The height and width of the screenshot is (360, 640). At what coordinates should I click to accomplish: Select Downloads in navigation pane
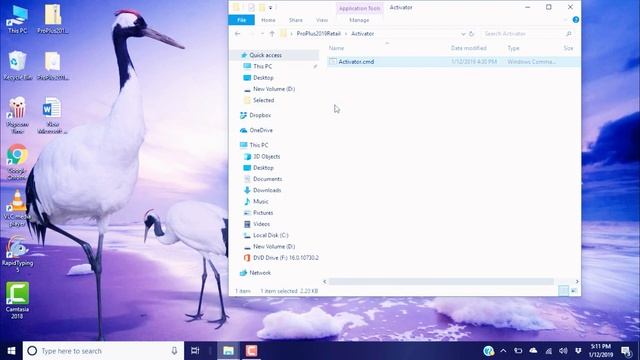pos(267,190)
